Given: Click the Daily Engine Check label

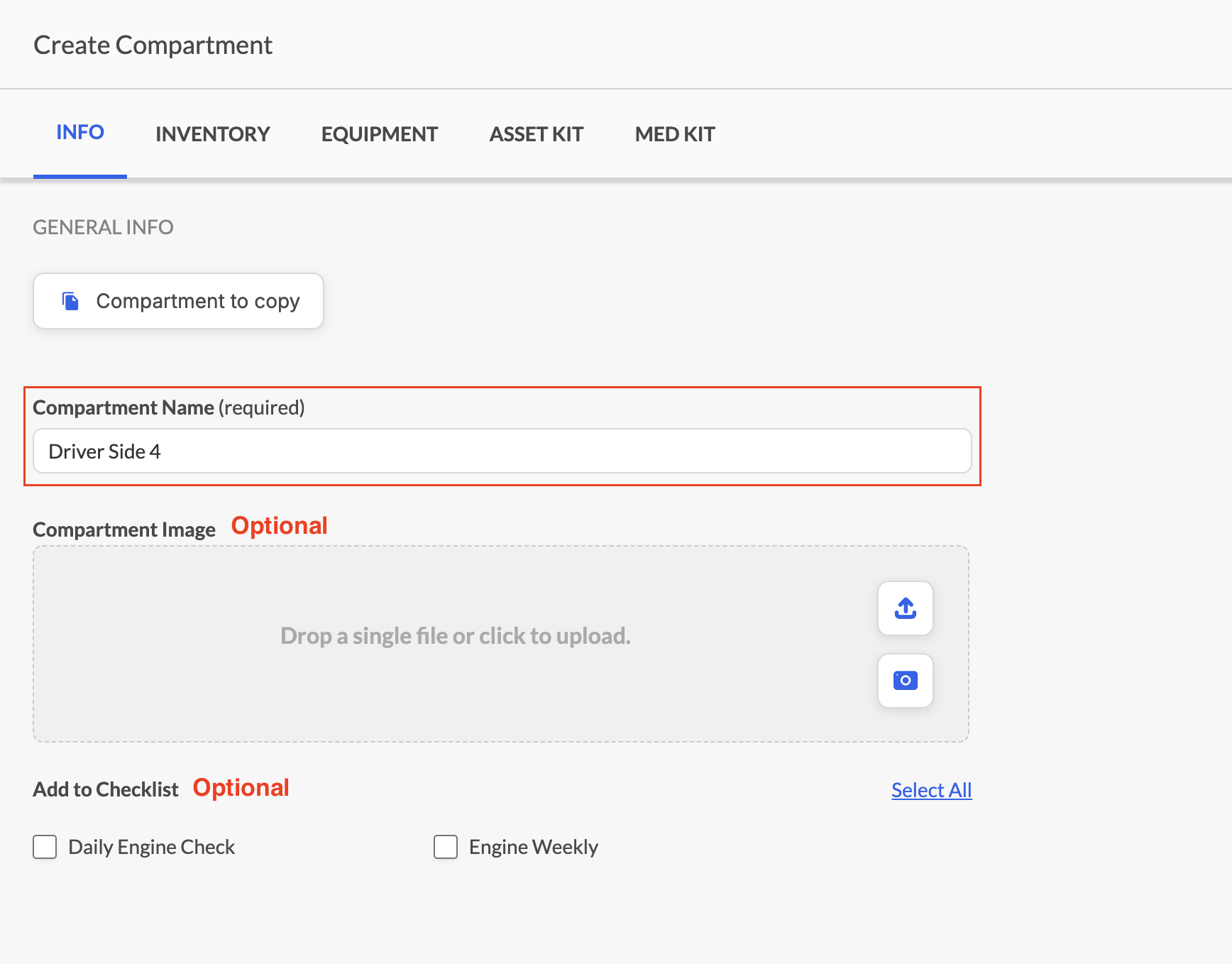Looking at the screenshot, I should tap(151, 847).
